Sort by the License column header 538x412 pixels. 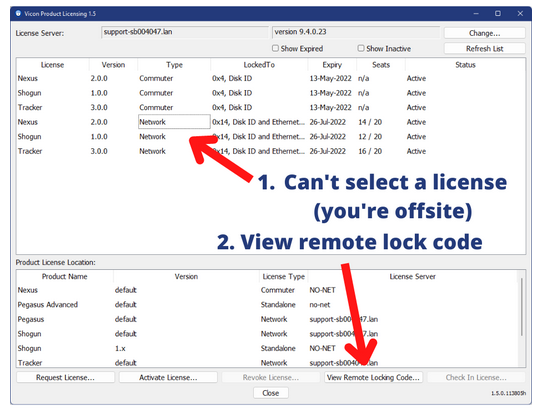52,65
